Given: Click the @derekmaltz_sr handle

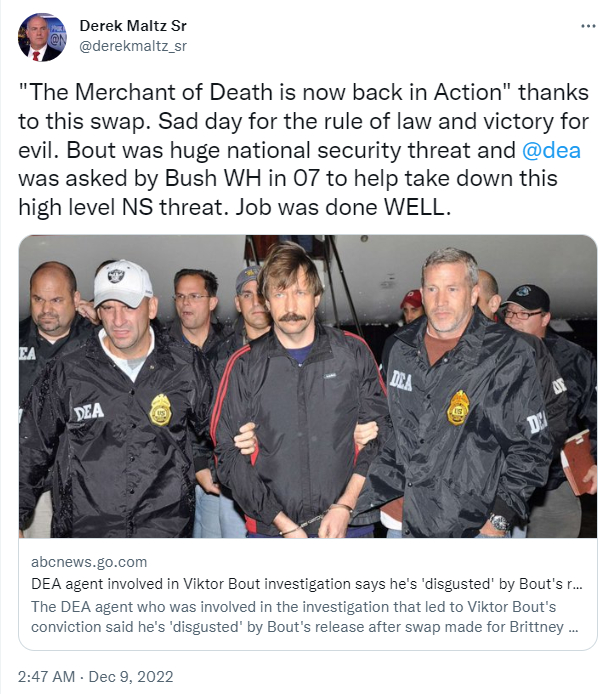Looking at the screenshot, I should [x=132, y=46].
